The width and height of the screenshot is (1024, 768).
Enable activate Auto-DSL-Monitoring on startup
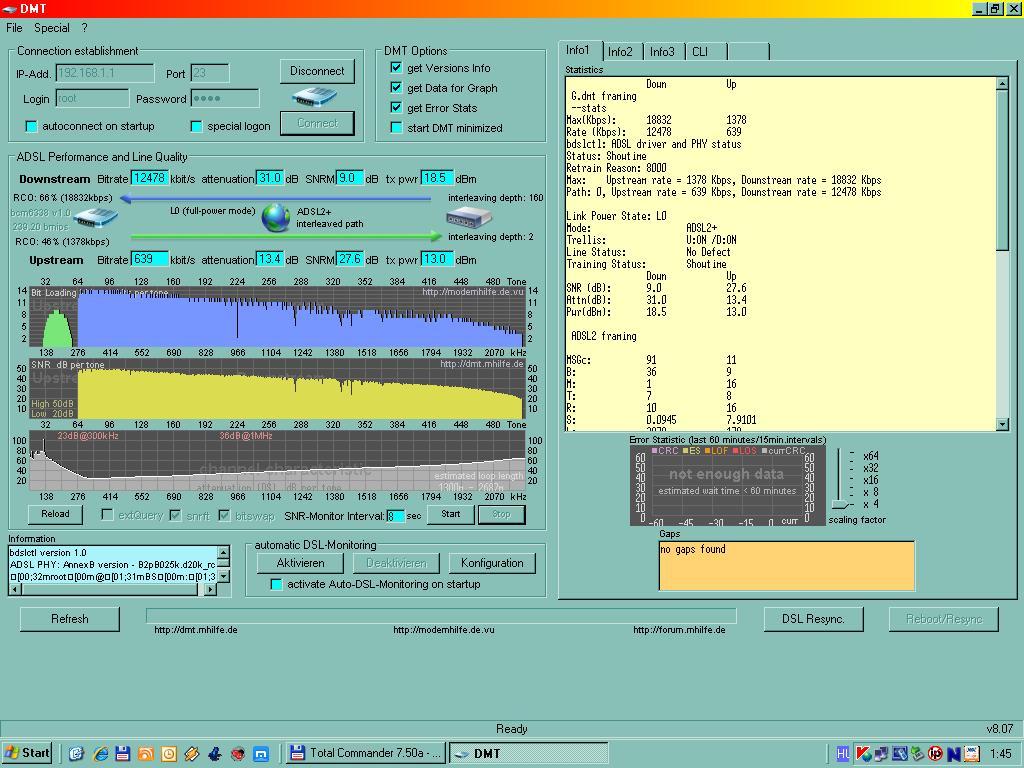pyautogui.click(x=276, y=584)
